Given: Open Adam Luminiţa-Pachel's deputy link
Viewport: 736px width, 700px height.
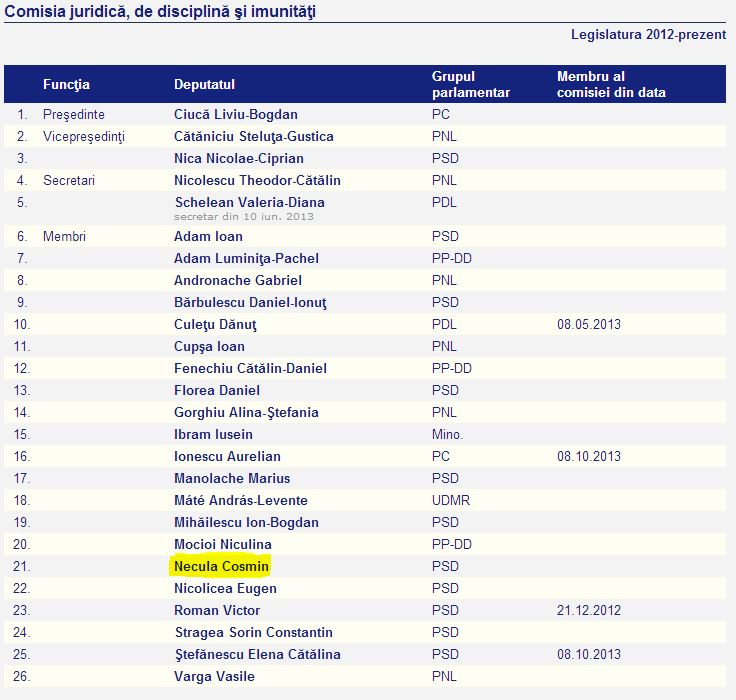Looking at the screenshot, I should tap(246, 258).
